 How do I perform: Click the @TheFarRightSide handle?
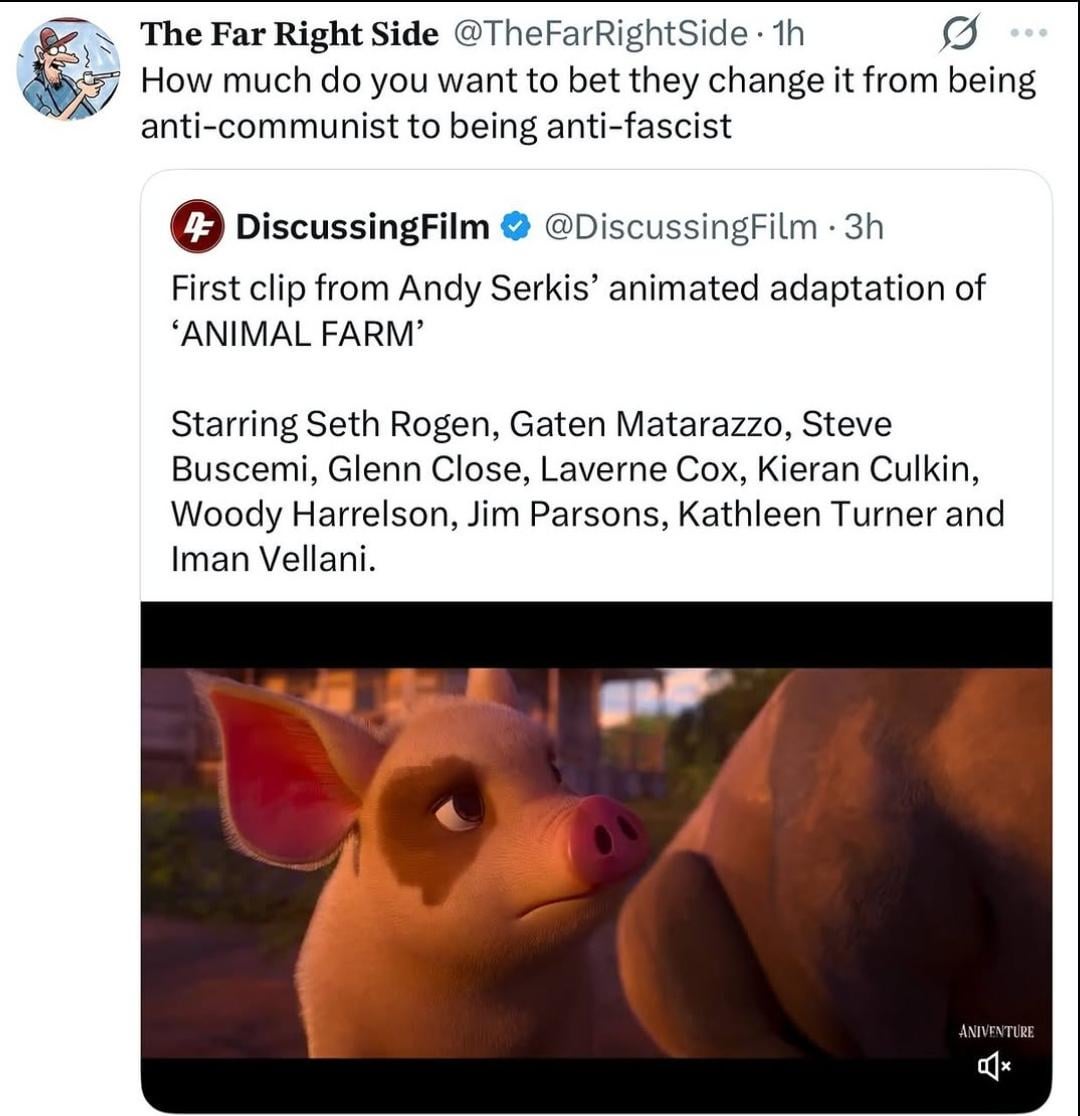click(x=600, y=34)
